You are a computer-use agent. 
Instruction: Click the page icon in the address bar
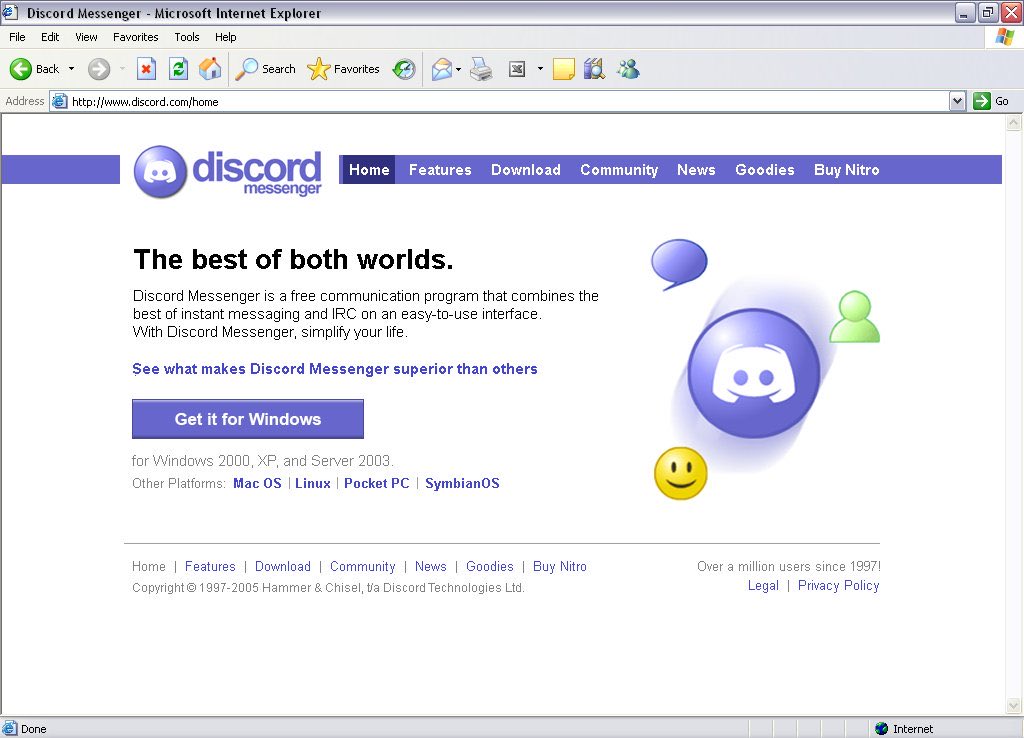click(59, 101)
